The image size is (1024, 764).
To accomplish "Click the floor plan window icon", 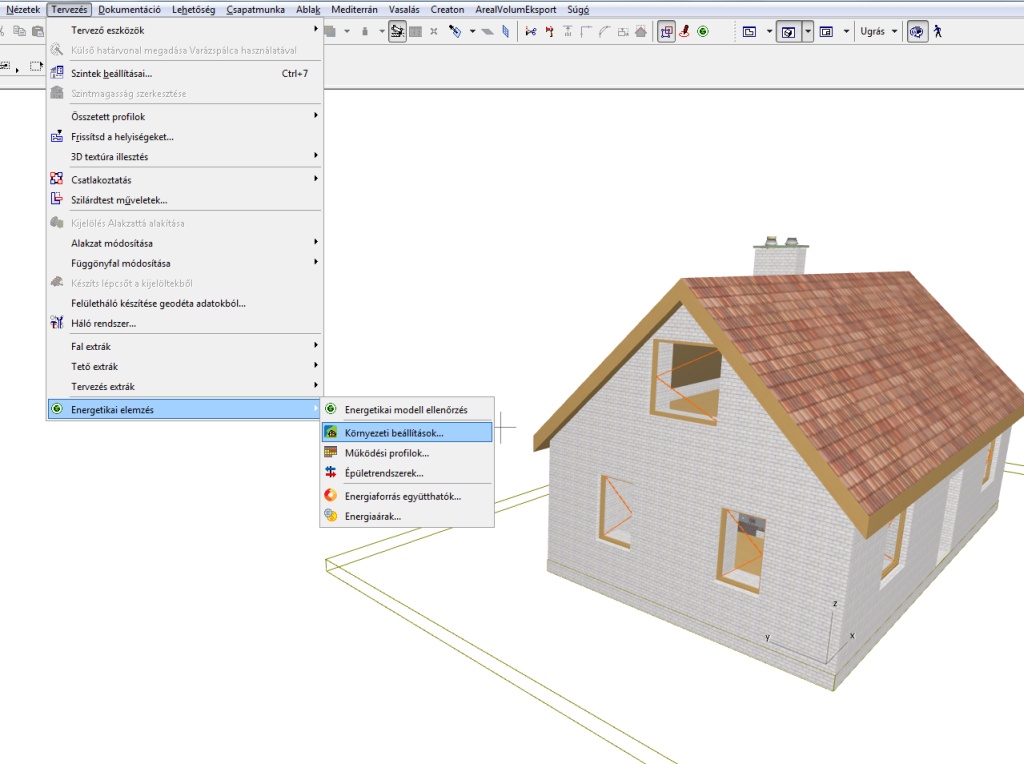I will [x=749, y=31].
